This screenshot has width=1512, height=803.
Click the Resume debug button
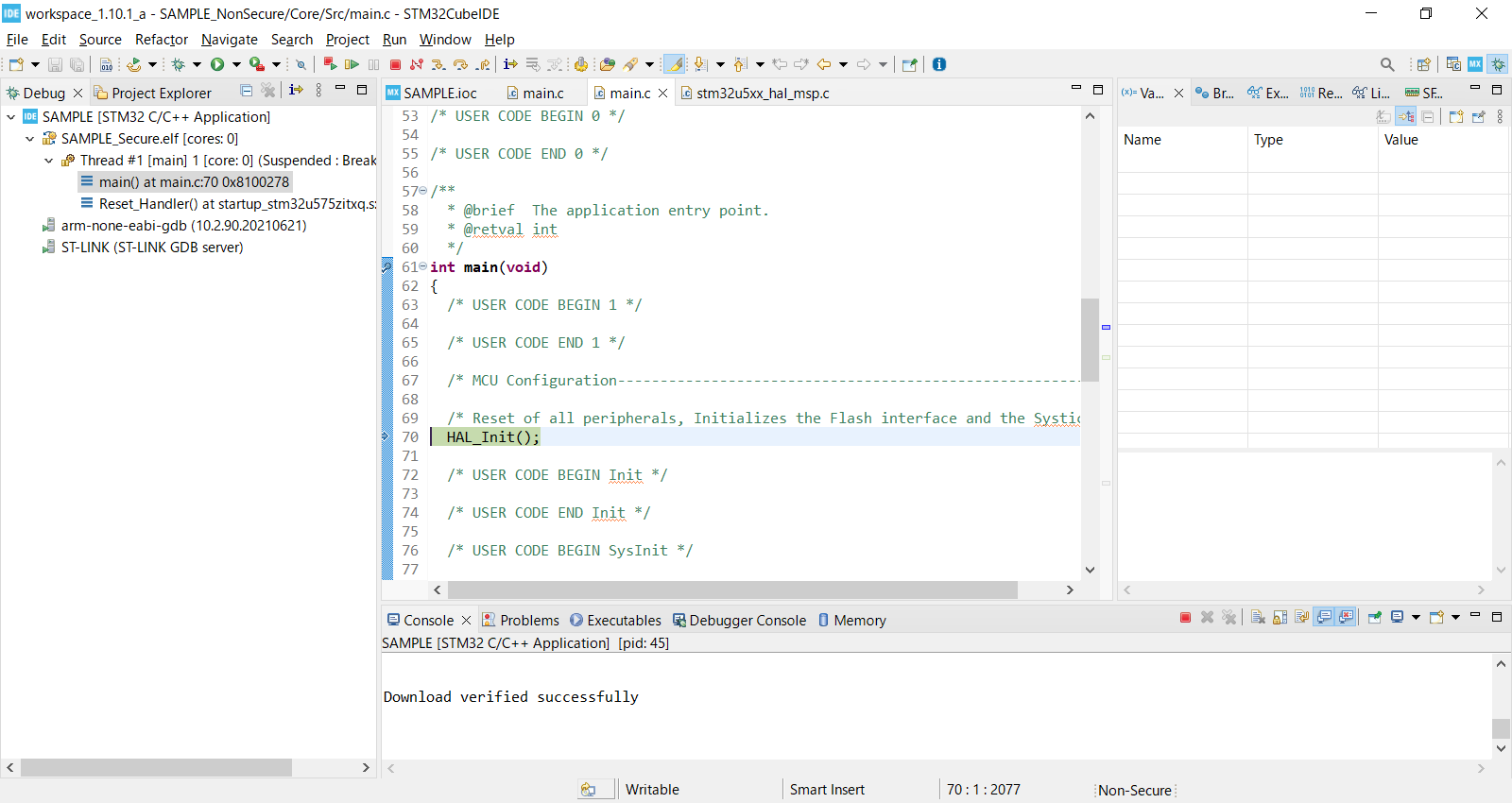point(352,64)
